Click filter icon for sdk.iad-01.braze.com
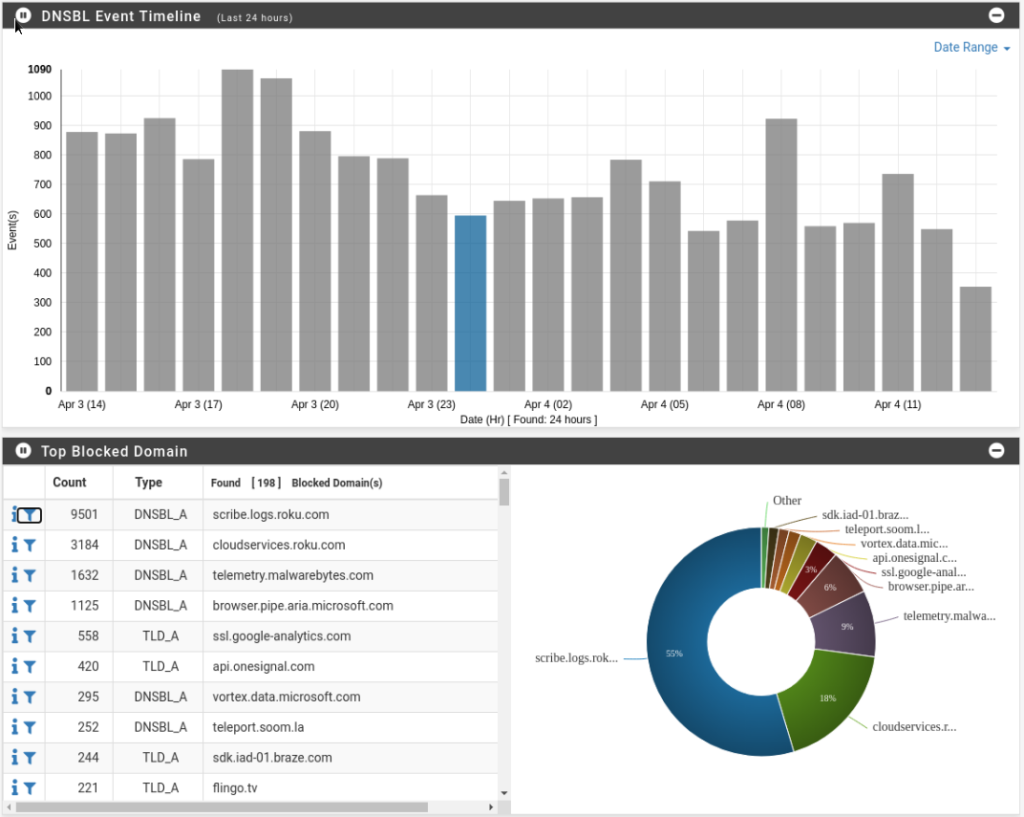Screen dimensions: 1024x817 (30, 758)
